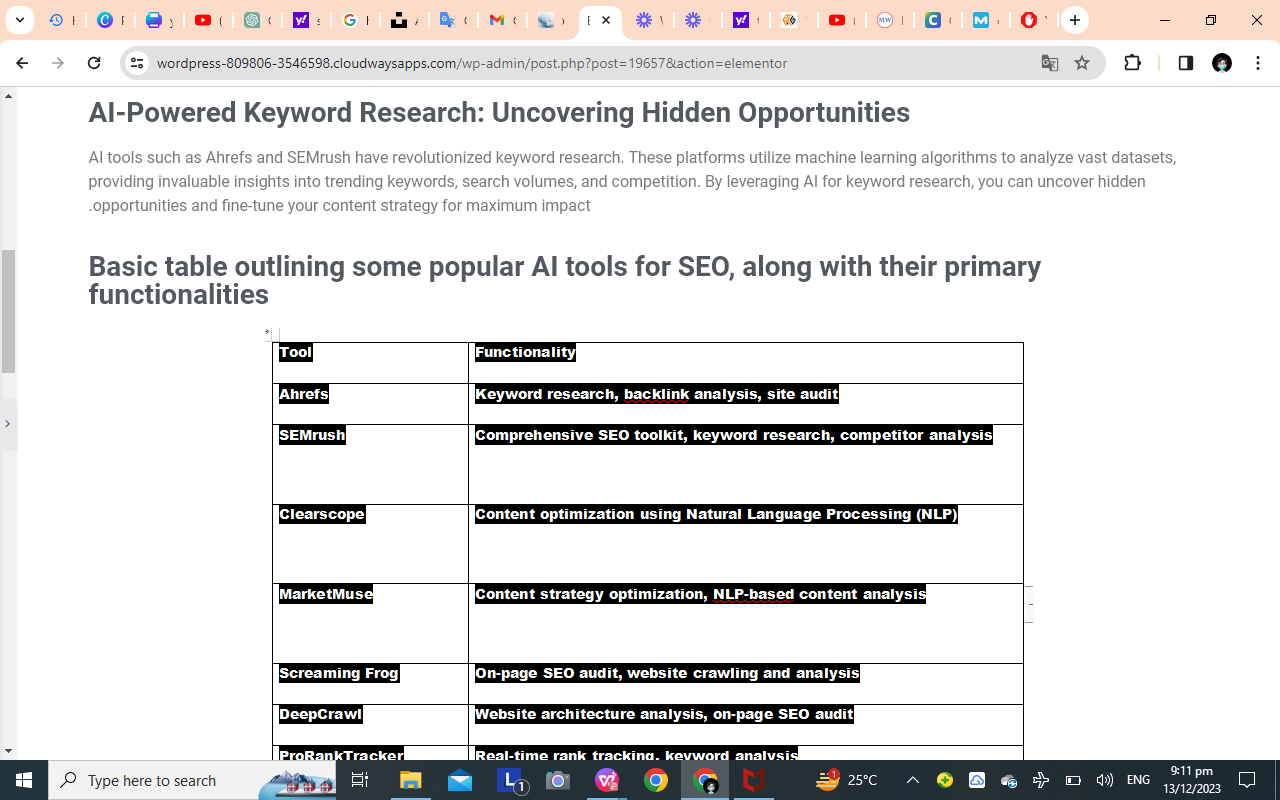Open the weather widget showing 25°C
Image resolution: width=1280 pixels, height=800 pixels.
[x=847, y=780]
